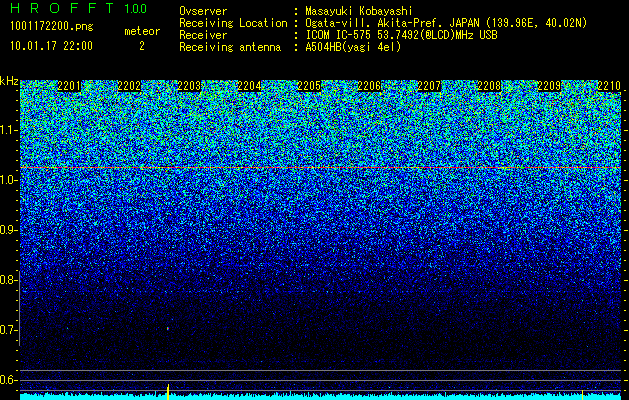
Task: Click the Receiving Location text line
Action: 383,23
